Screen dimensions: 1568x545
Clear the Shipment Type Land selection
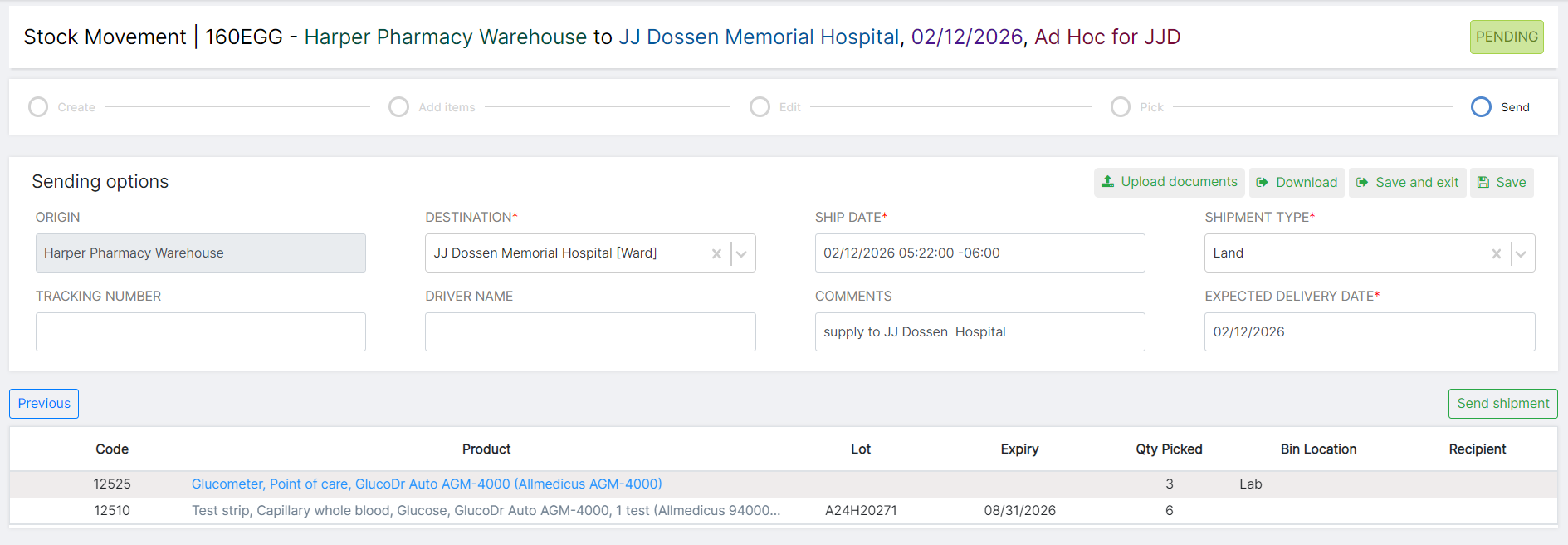(1496, 253)
